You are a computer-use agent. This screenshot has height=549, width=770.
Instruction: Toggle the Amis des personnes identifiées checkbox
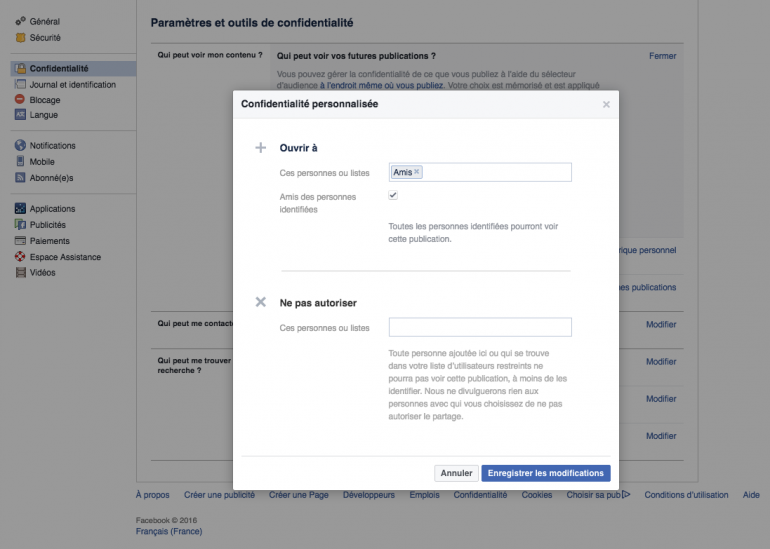[393, 196]
